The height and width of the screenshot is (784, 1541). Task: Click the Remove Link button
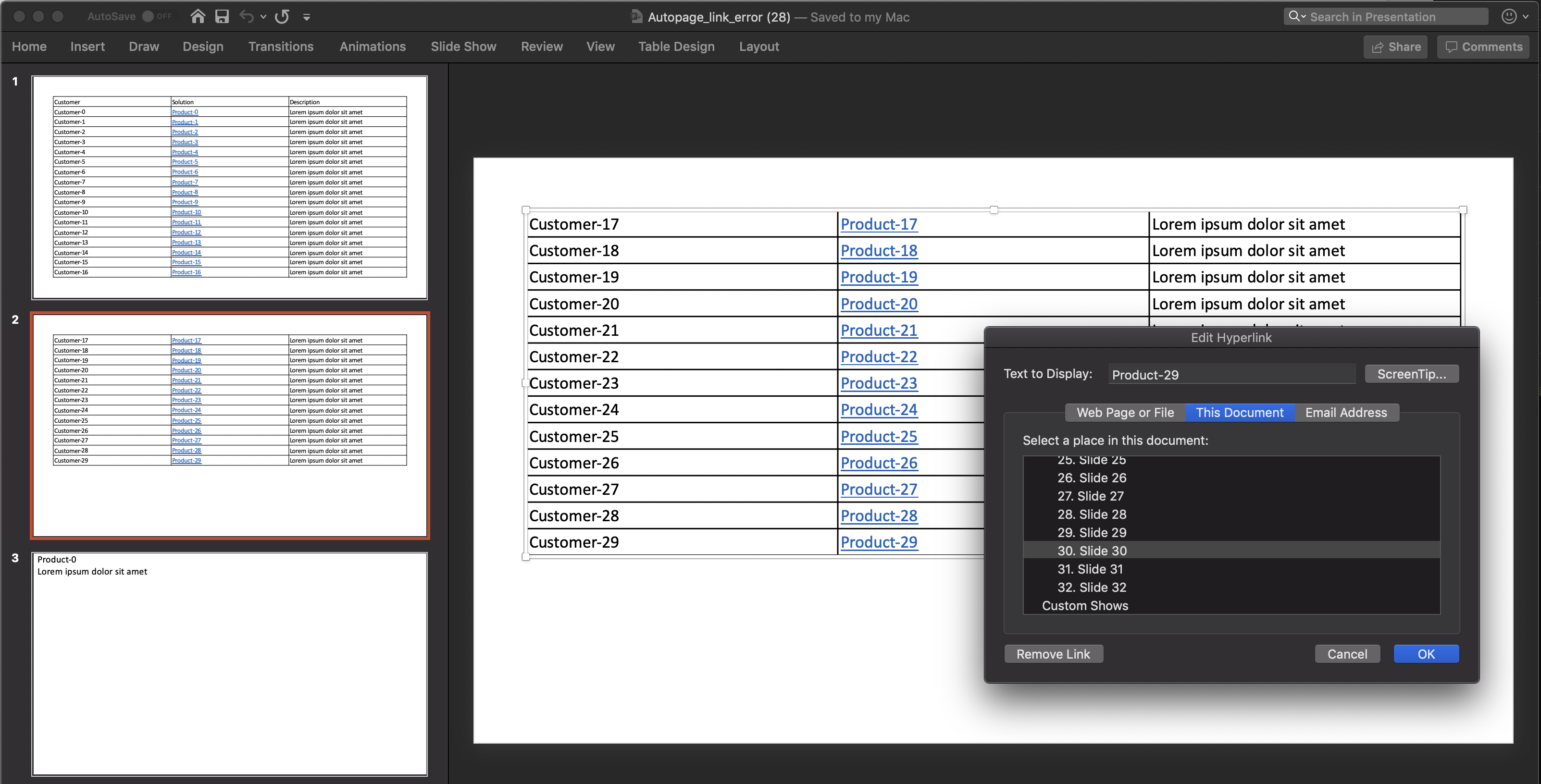pos(1054,654)
